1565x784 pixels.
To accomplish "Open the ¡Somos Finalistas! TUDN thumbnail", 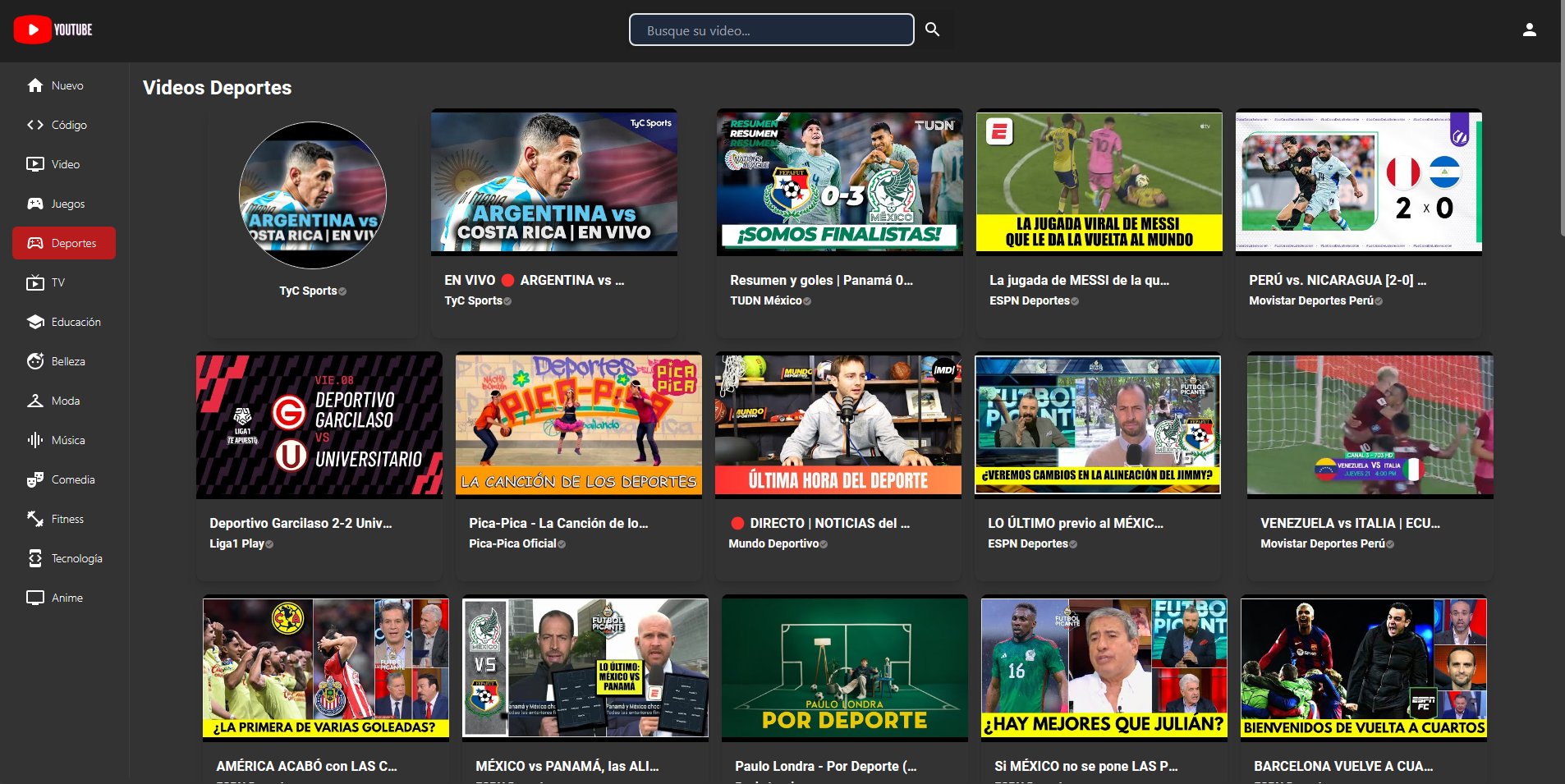I will coord(840,182).
